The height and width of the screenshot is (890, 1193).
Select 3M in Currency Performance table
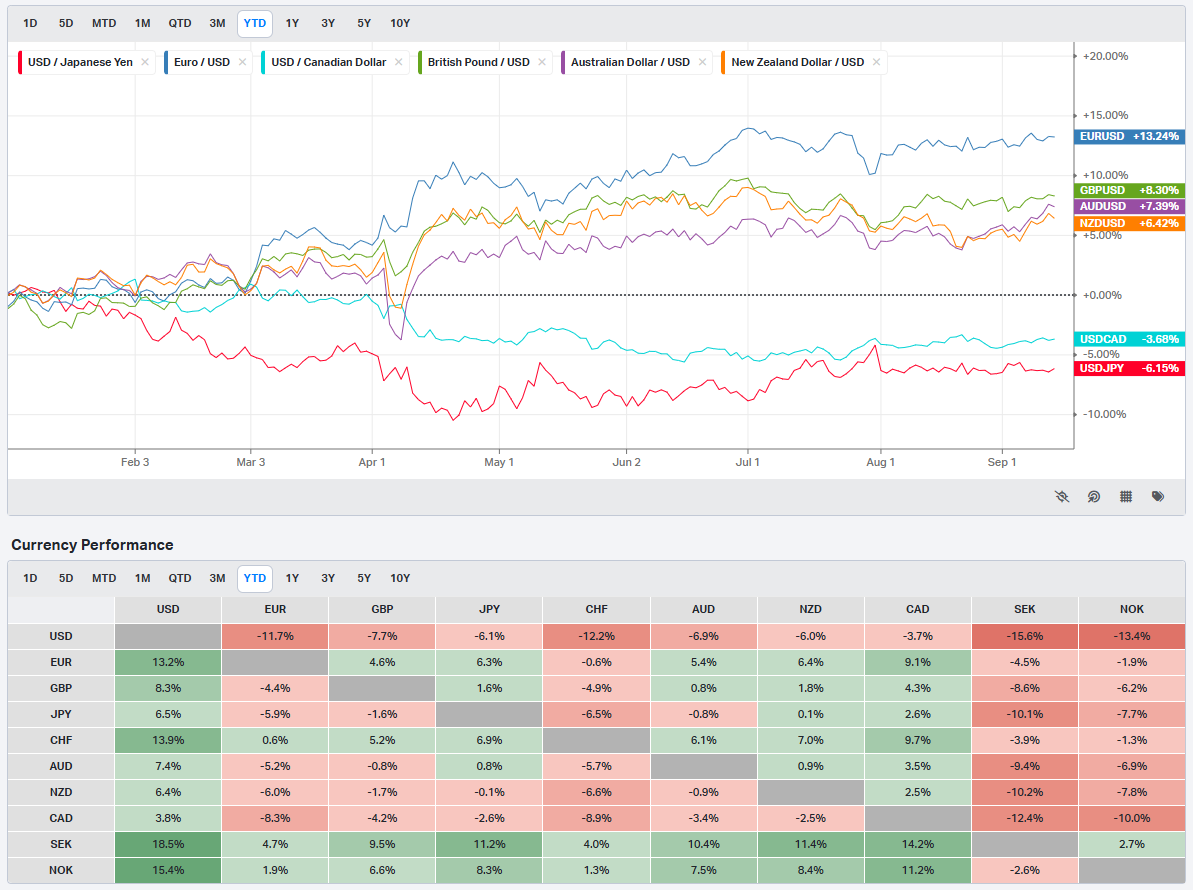pos(218,578)
